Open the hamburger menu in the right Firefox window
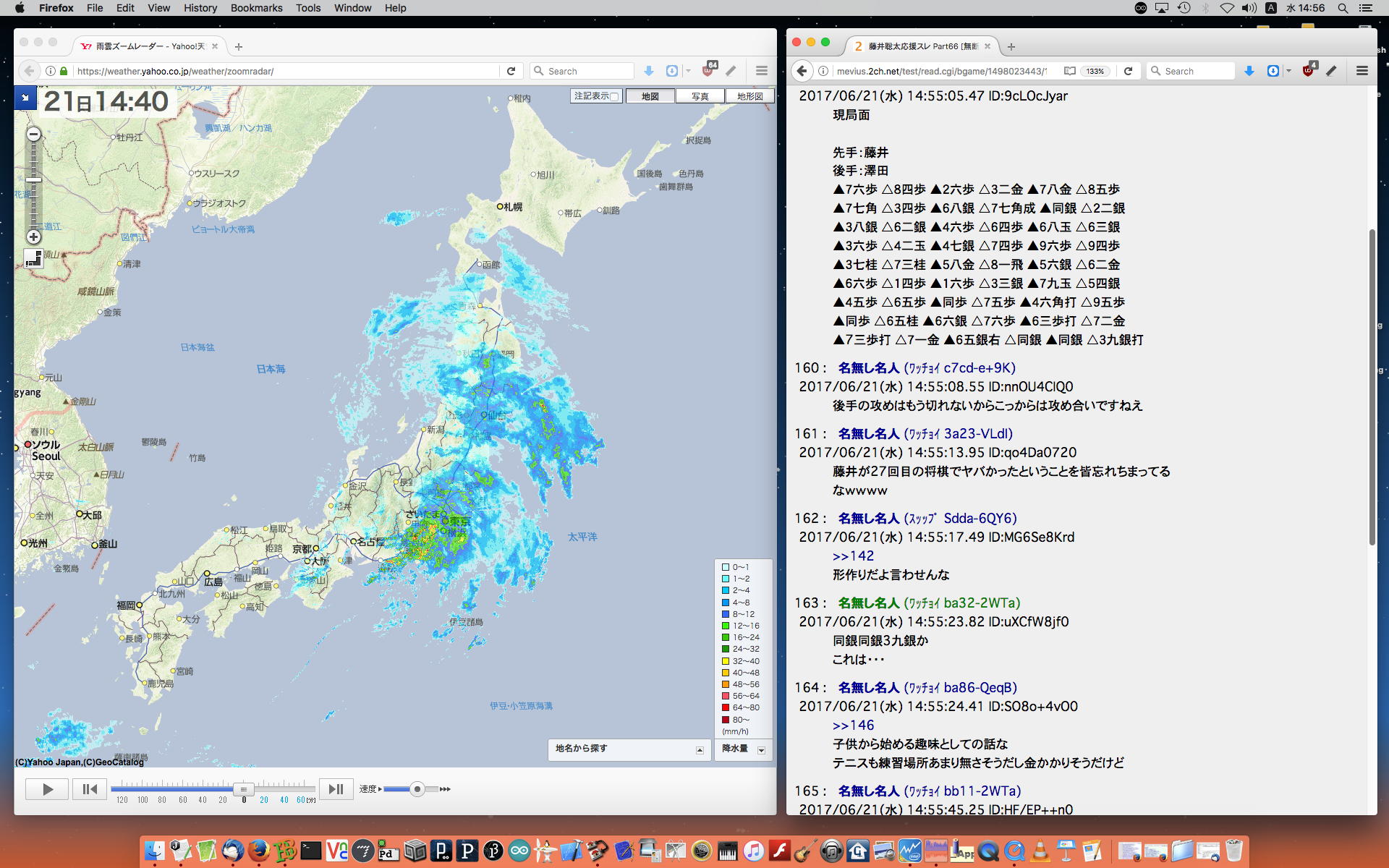1389x868 pixels. 1362,71
